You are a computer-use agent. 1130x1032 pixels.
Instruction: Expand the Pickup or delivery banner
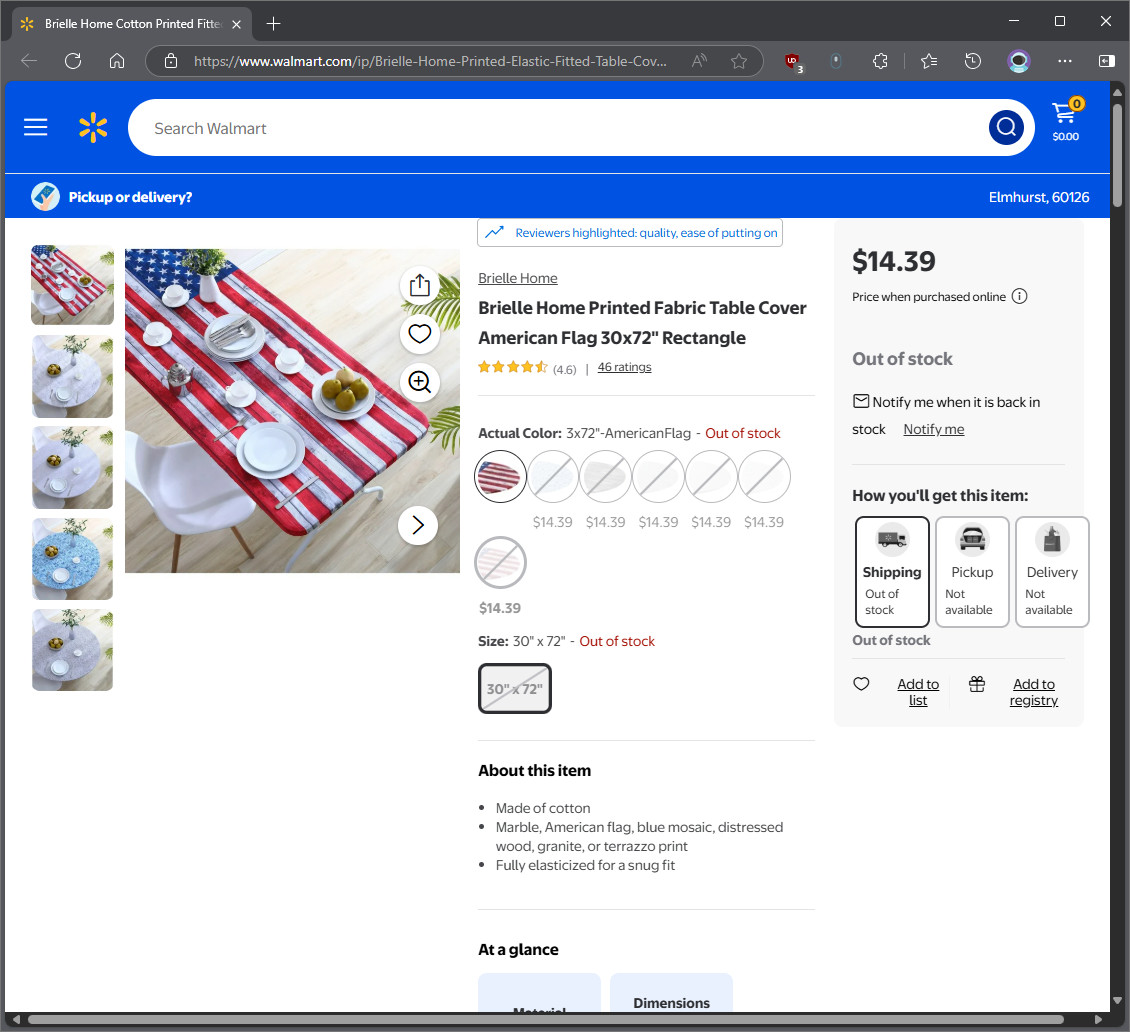click(x=112, y=197)
